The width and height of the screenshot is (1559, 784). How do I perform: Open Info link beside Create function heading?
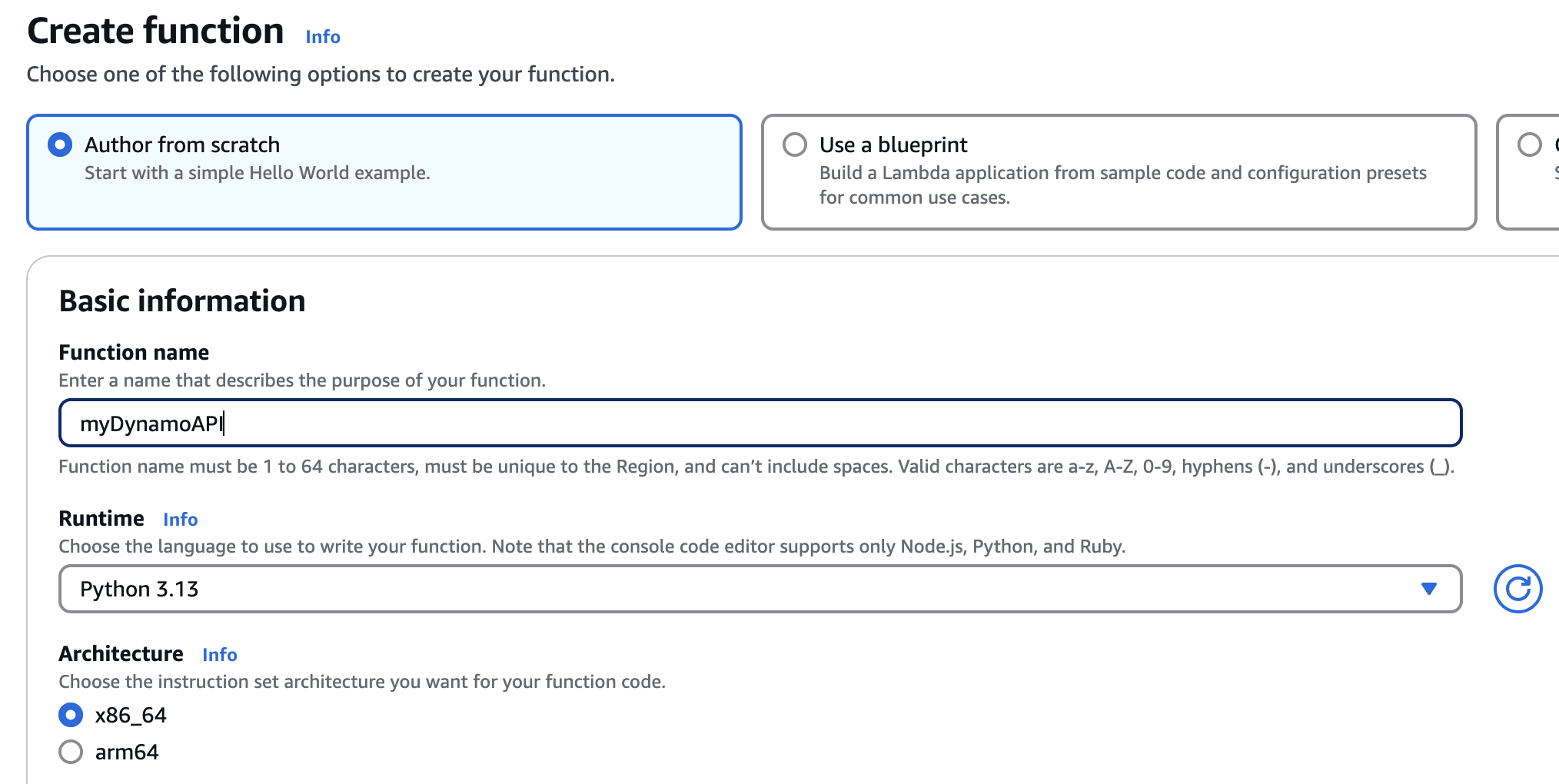322,36
